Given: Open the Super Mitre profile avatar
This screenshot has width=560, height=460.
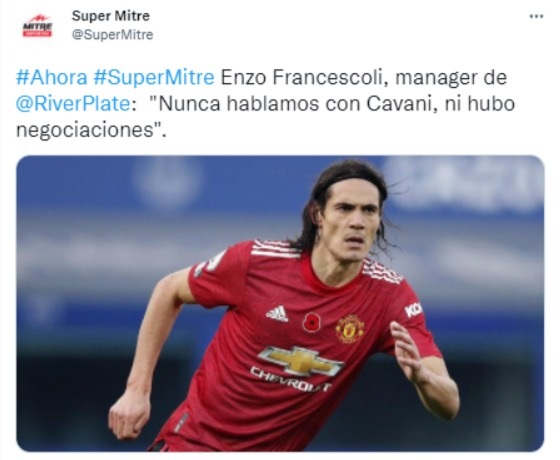Looking at the screenshot, I should click(x=38, y=26).
